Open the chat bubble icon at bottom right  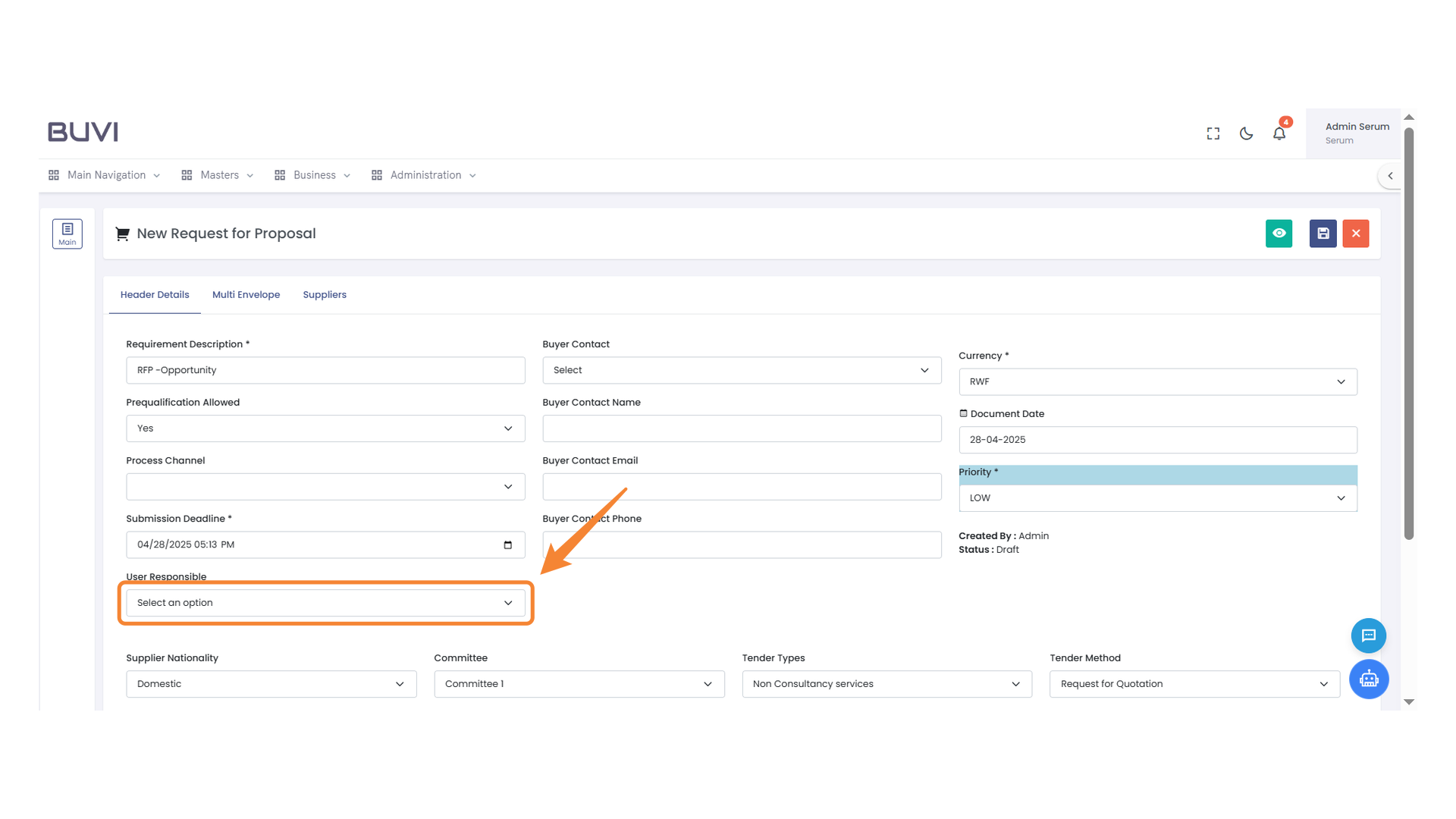pos(1369,635)
